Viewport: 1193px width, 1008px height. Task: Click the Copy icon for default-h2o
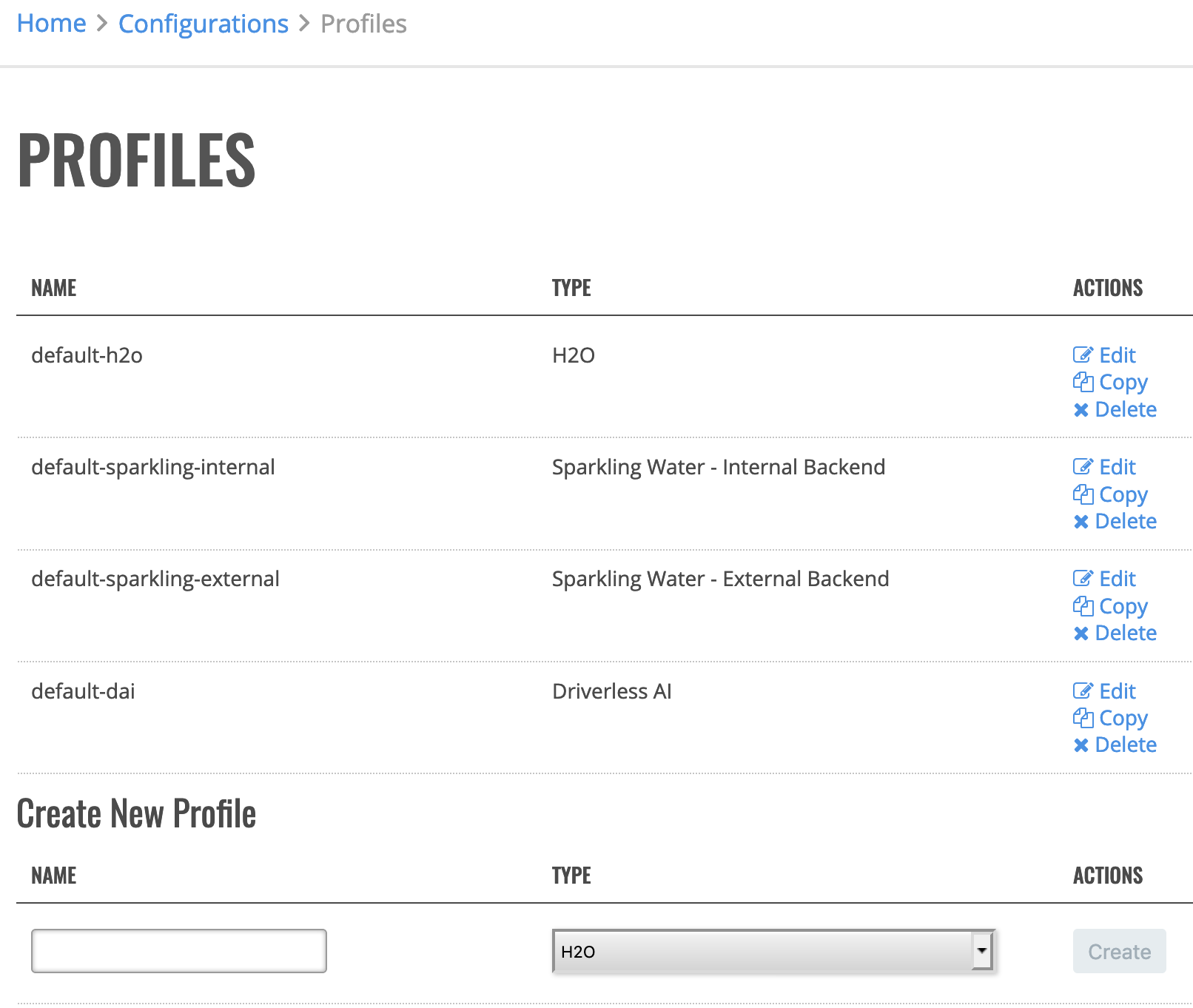click(x=1083, y=382)
